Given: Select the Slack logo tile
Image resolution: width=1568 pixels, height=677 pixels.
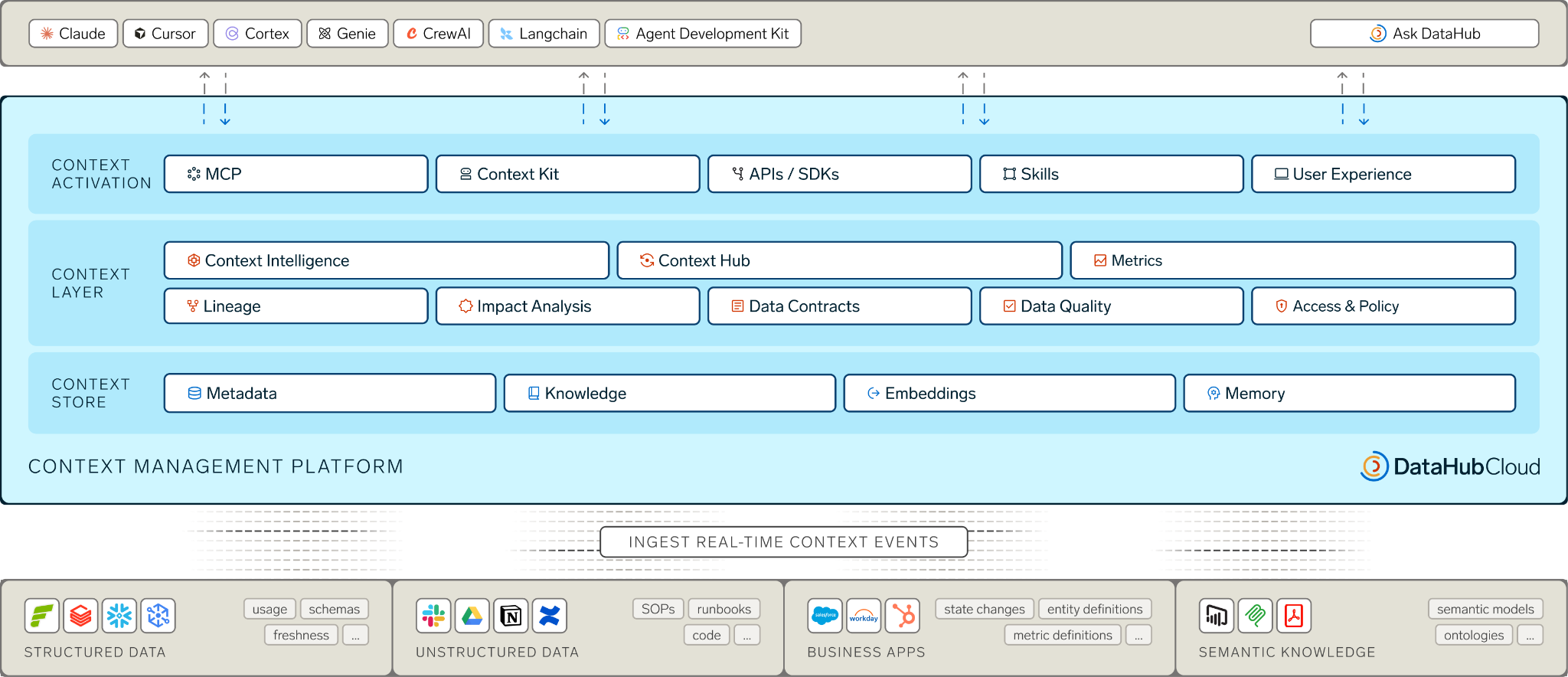Looking at the screenshot, I should tap(433, 616).
